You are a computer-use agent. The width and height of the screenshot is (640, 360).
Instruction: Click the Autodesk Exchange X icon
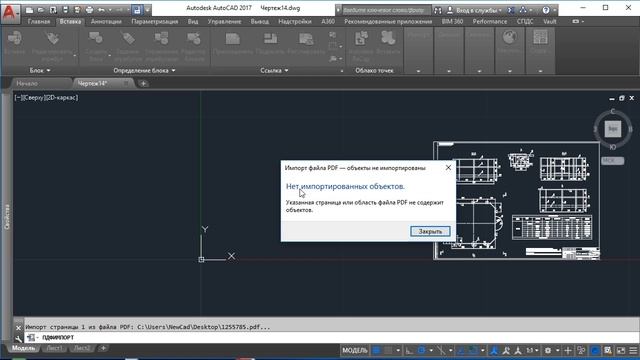[x=510, y=10]
